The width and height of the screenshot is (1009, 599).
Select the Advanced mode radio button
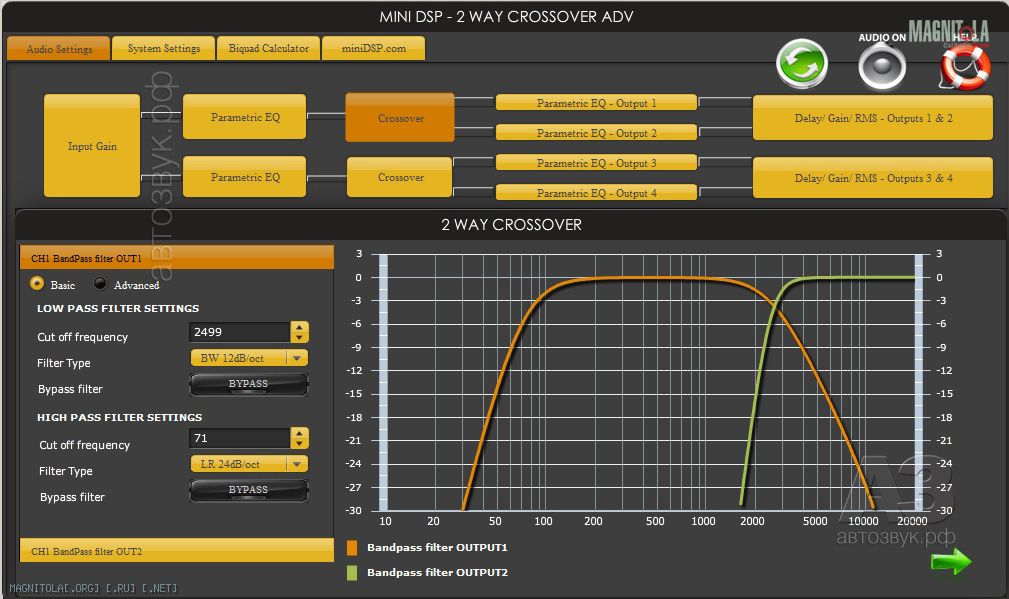pyautogui.click(x=100, y=283)
